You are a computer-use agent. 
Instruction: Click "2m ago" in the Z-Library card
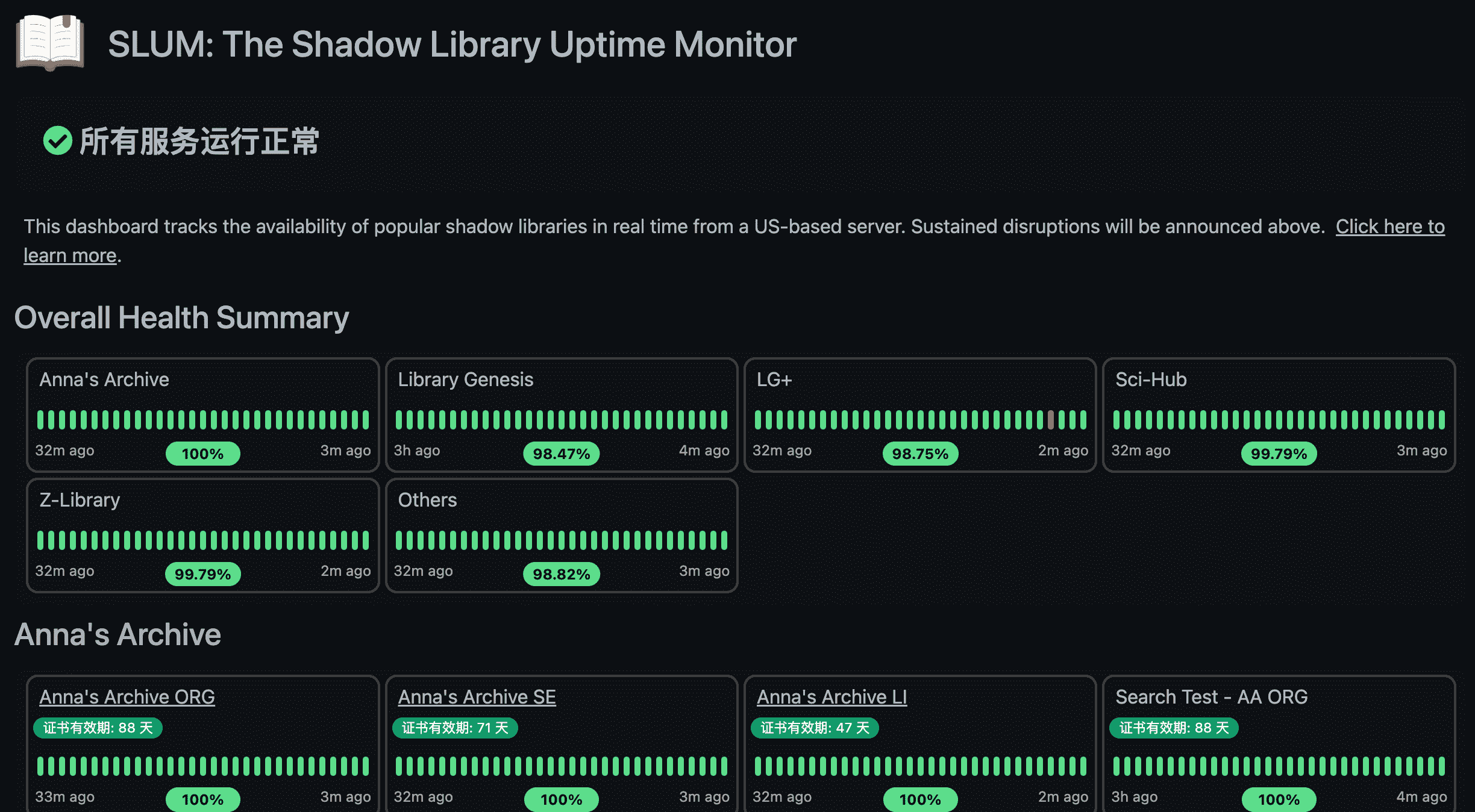pos(345,571)
